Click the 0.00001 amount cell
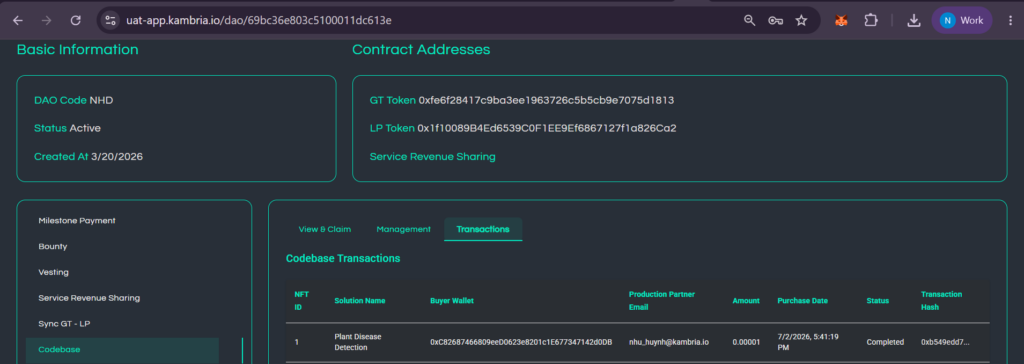Viewport: 1024px width, 364px height. coord(746,342)
